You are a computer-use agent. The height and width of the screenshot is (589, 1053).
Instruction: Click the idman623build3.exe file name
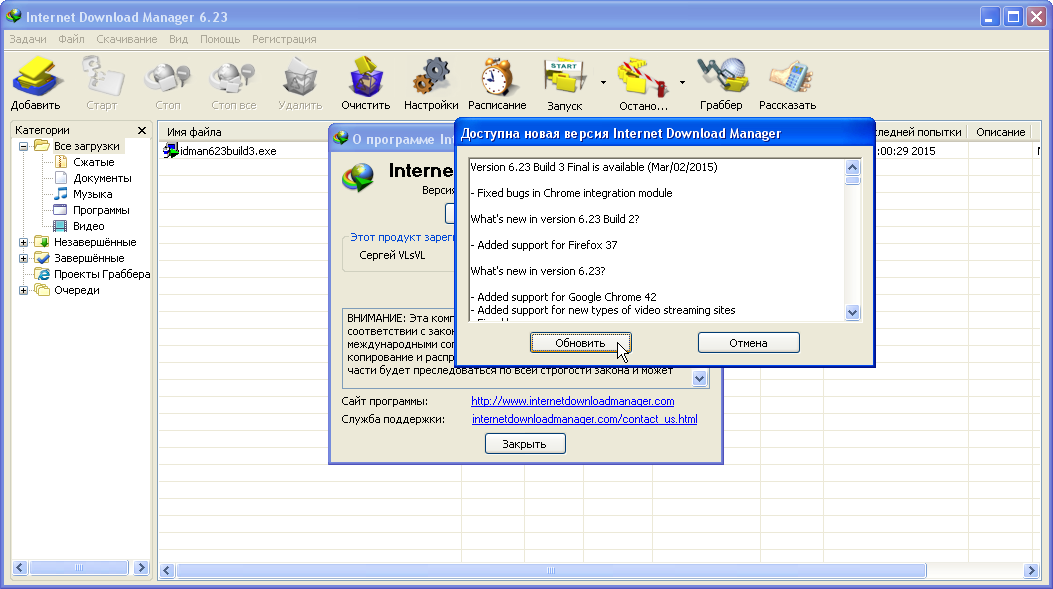pyautogui.click(x=228, y=151)
